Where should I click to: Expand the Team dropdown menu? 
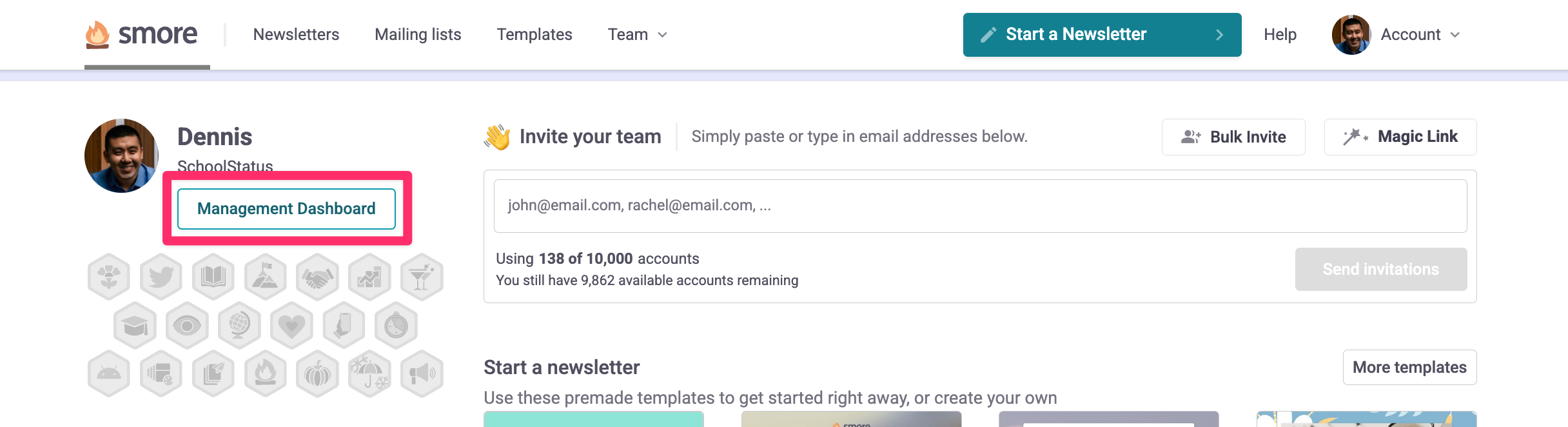[x=637, y=34]
